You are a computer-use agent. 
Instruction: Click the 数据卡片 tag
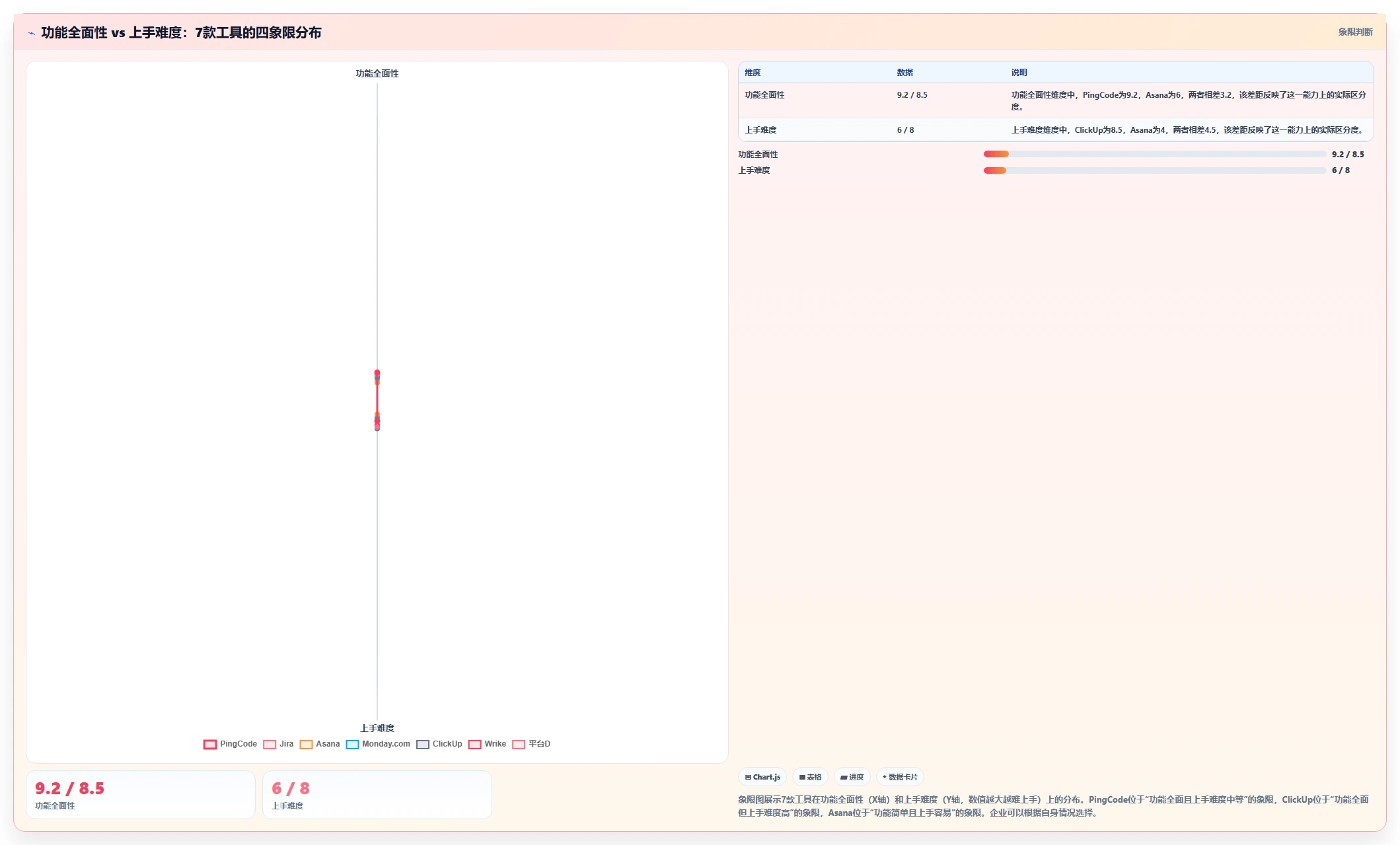(900, 777)
